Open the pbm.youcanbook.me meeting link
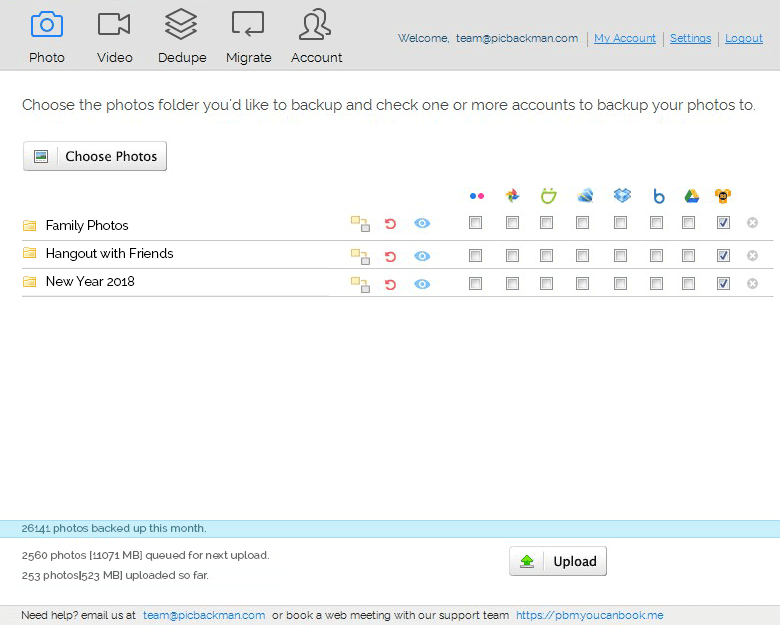 point(589,615)
